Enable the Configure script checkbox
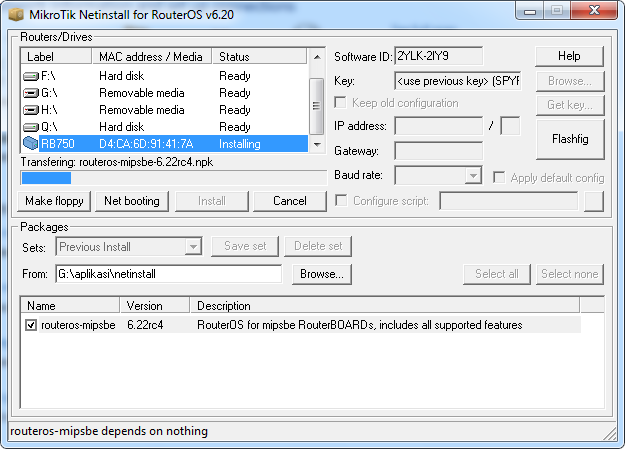Viewport: 625px width, 449px height. pyautogui.click(x=341, y=200)
